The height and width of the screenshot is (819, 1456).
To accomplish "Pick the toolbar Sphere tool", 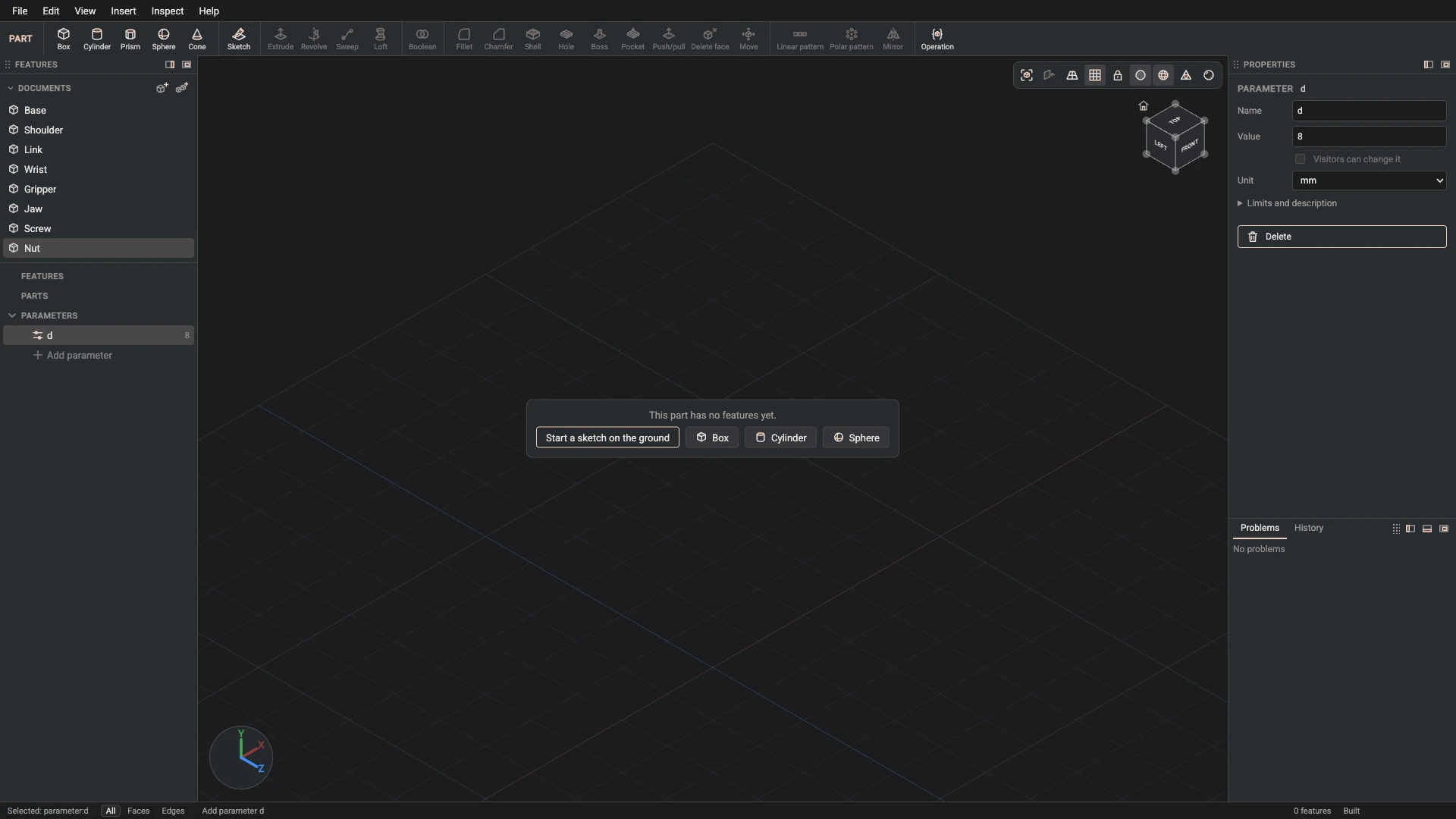I will 164,39.
